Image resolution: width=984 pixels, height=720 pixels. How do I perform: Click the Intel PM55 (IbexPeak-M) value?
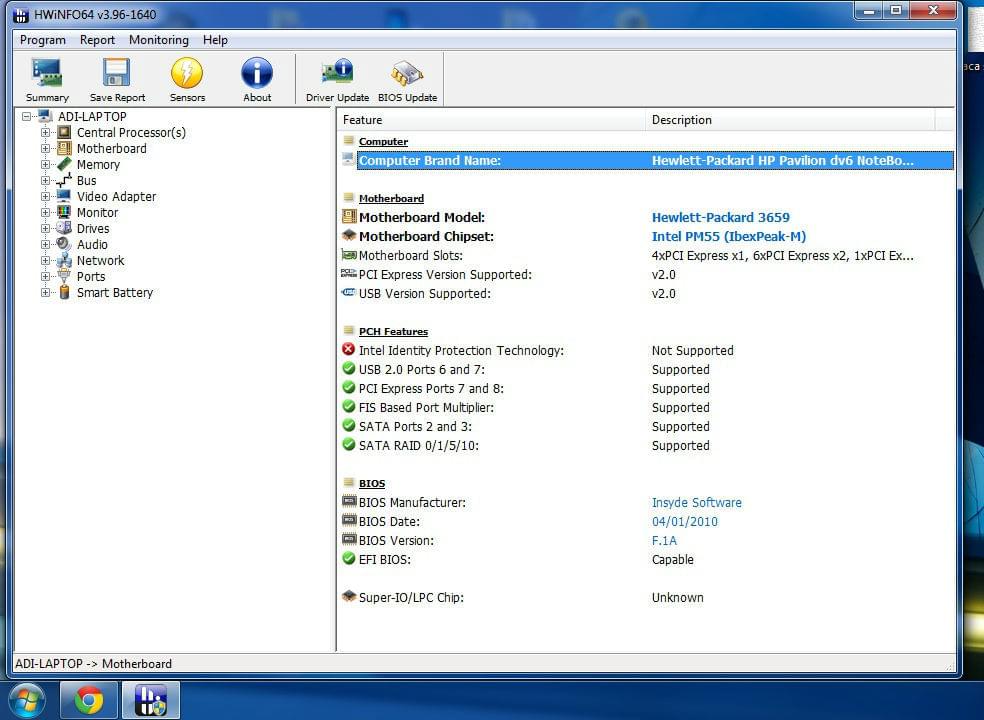(729, 236)
